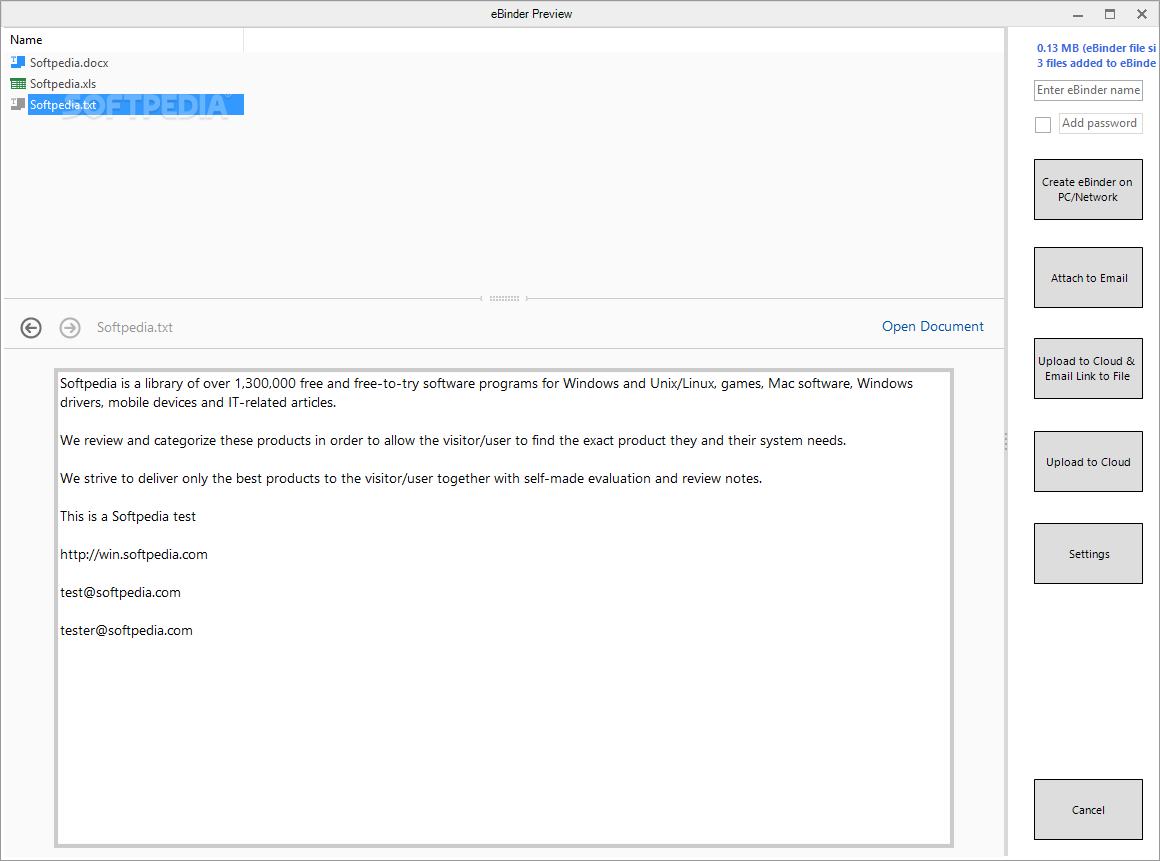Click the Upload to Cloud button
The width and height of the screenshot is (1160, 861).
tap(1088, 462)
